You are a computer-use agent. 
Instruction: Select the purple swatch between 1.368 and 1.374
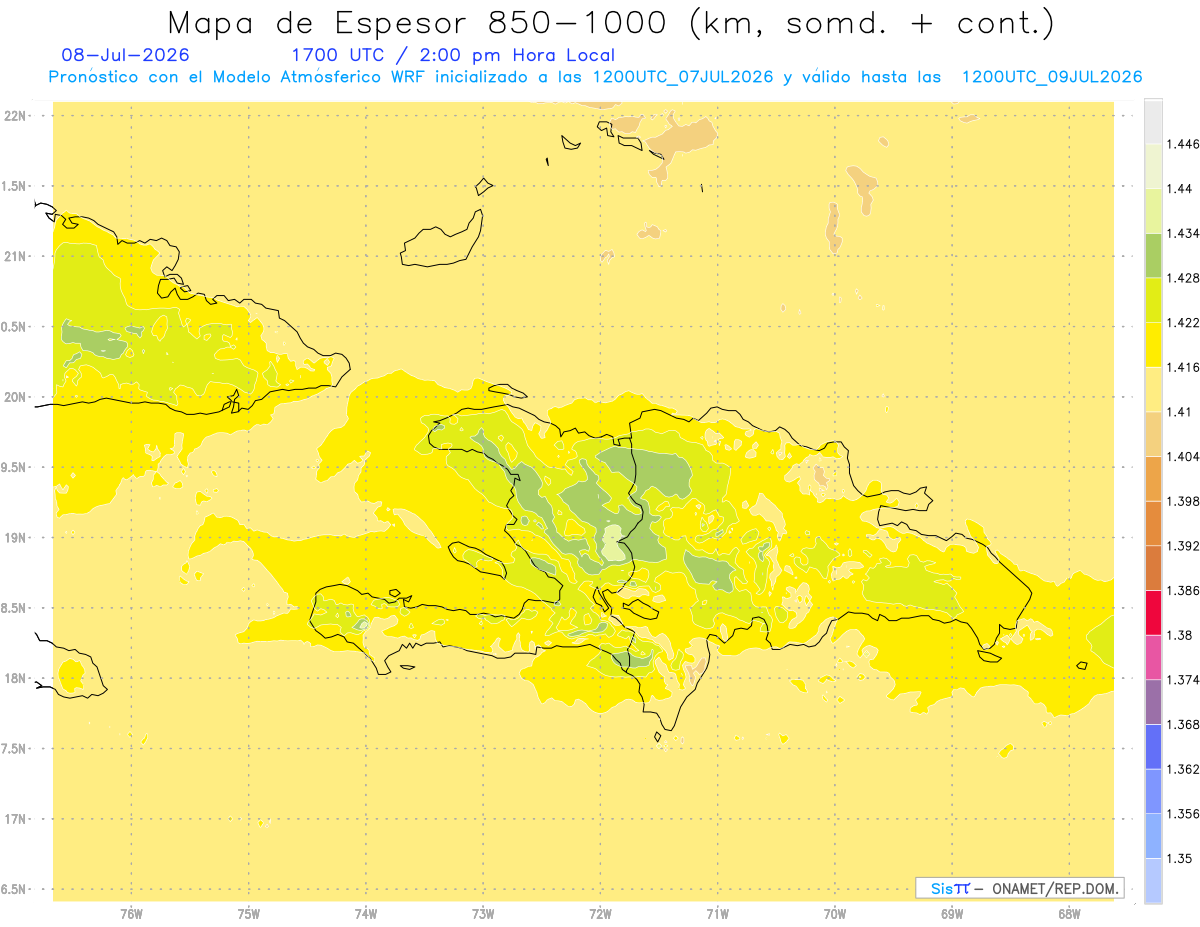pyautogui.click(x=1153, y=702)
